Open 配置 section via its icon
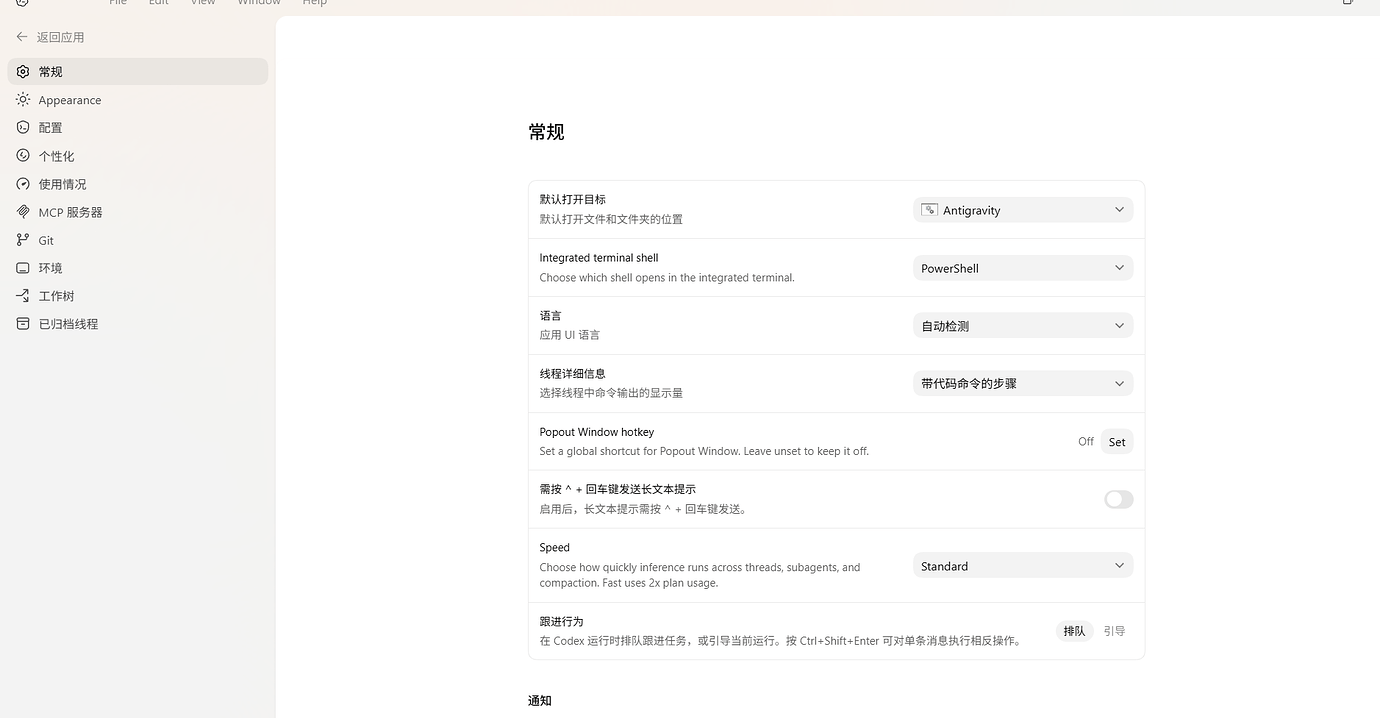1380x718 pixels. pyautogui.click(x=23, y=128)
